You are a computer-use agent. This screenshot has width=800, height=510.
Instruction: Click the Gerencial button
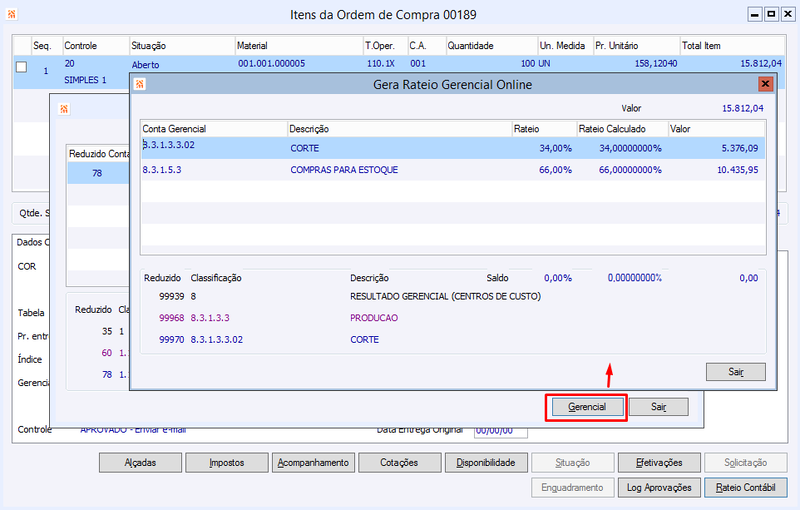pos(587,407)
